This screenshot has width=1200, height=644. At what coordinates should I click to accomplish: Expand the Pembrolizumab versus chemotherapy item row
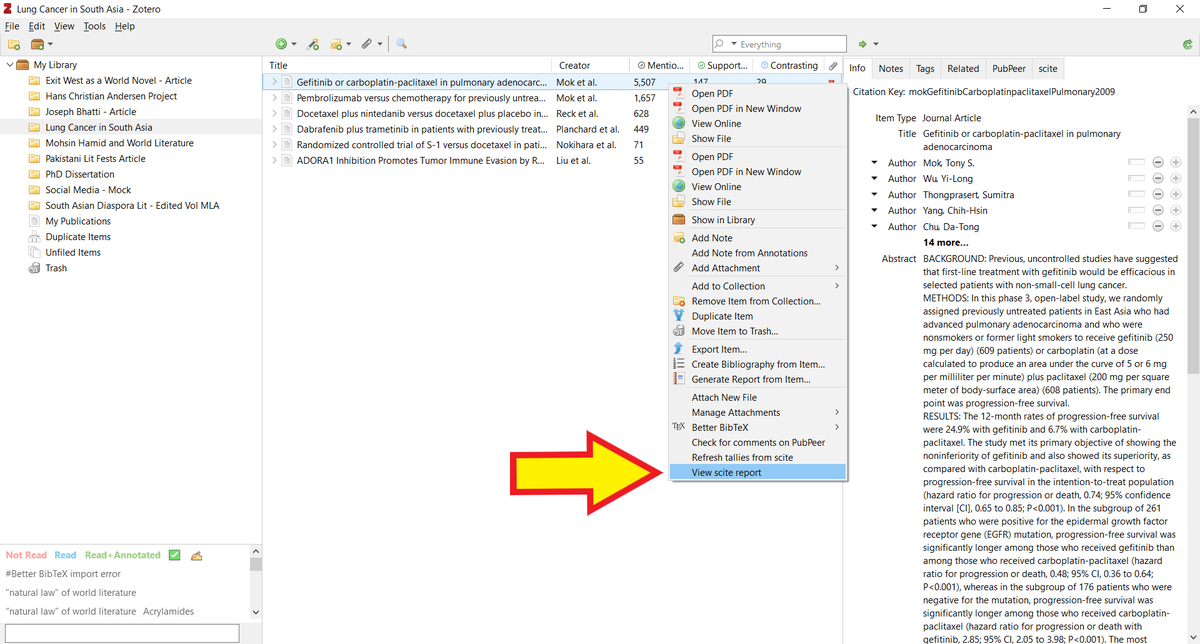point(273,98)
